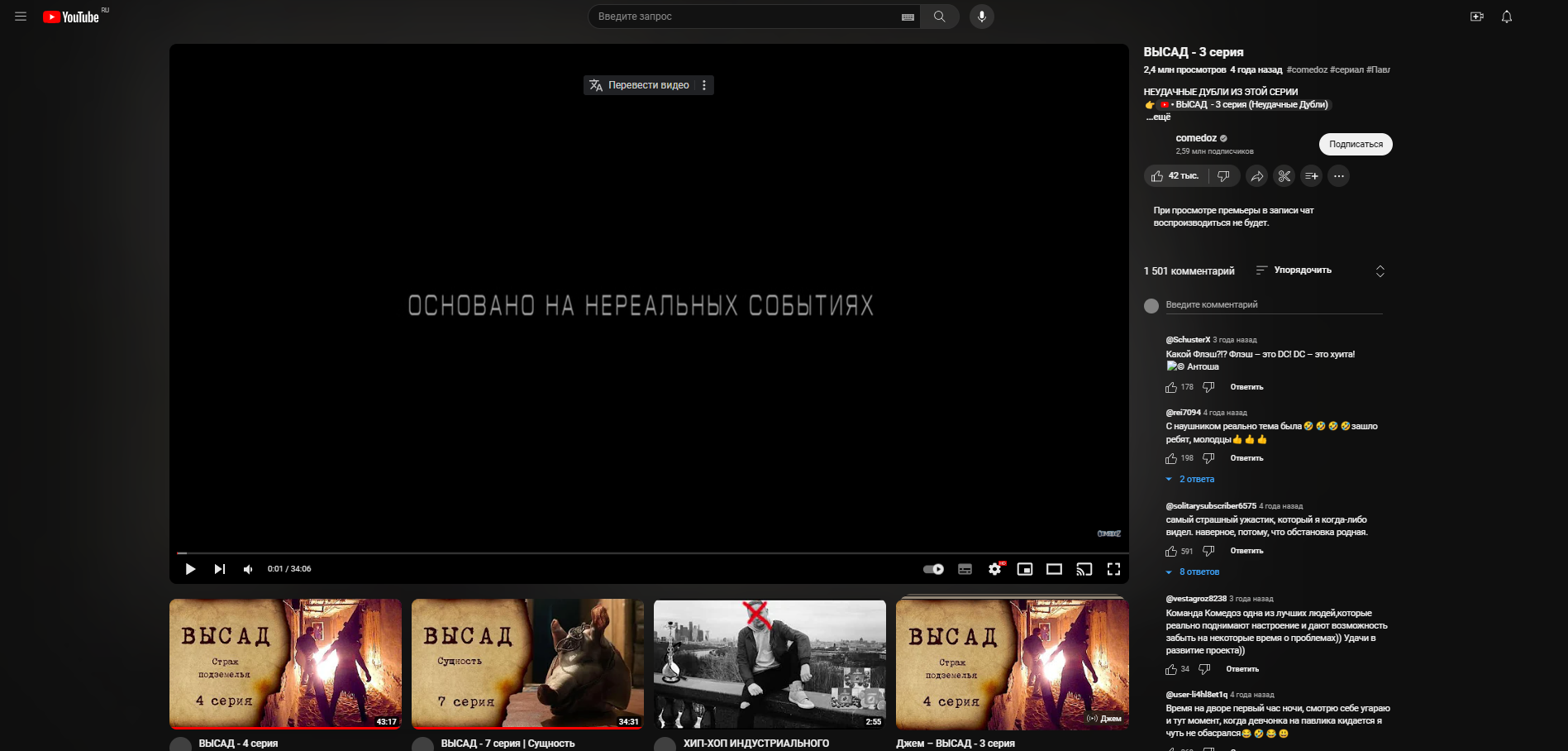
Task: Switch to theater mode
Action: click(1054, 569)
